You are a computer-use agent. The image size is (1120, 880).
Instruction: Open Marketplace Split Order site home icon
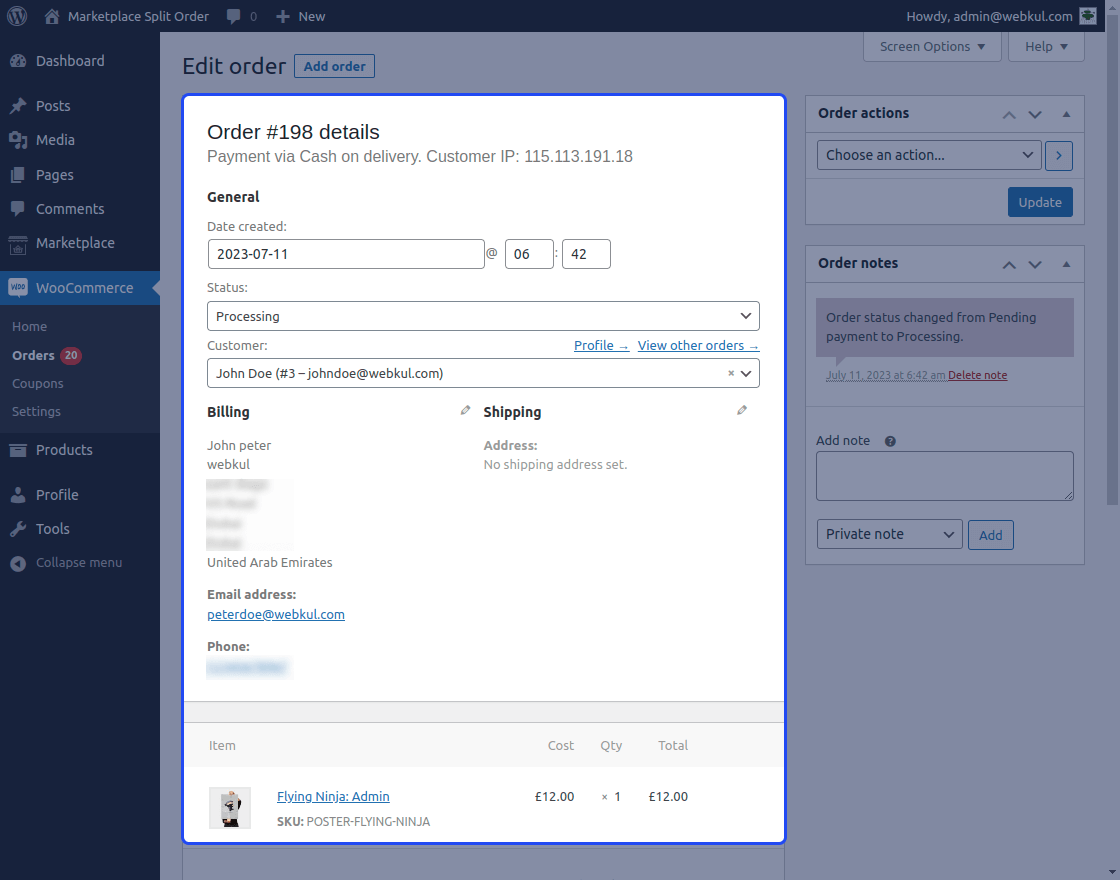click(51, 16)
